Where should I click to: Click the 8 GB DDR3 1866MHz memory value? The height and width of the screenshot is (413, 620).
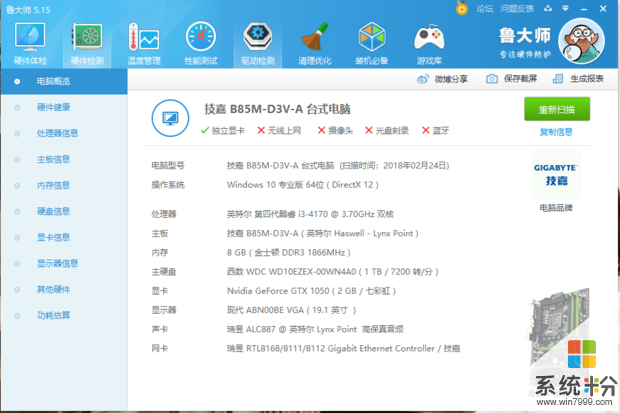coord(289,252)
